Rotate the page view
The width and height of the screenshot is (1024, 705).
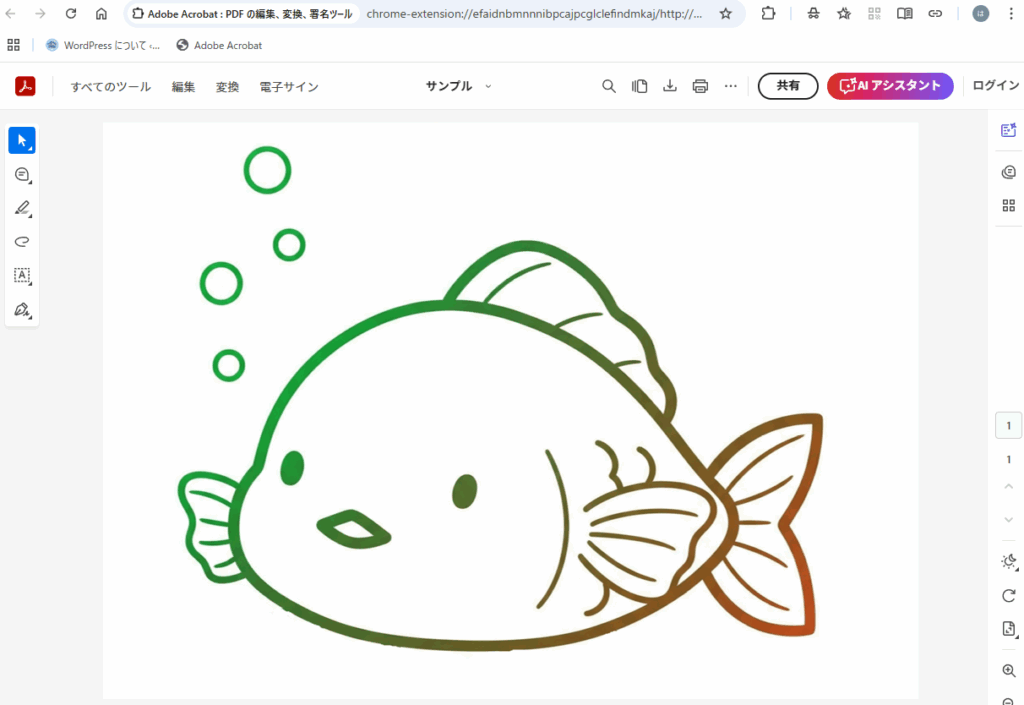[x=1008, y=596]
